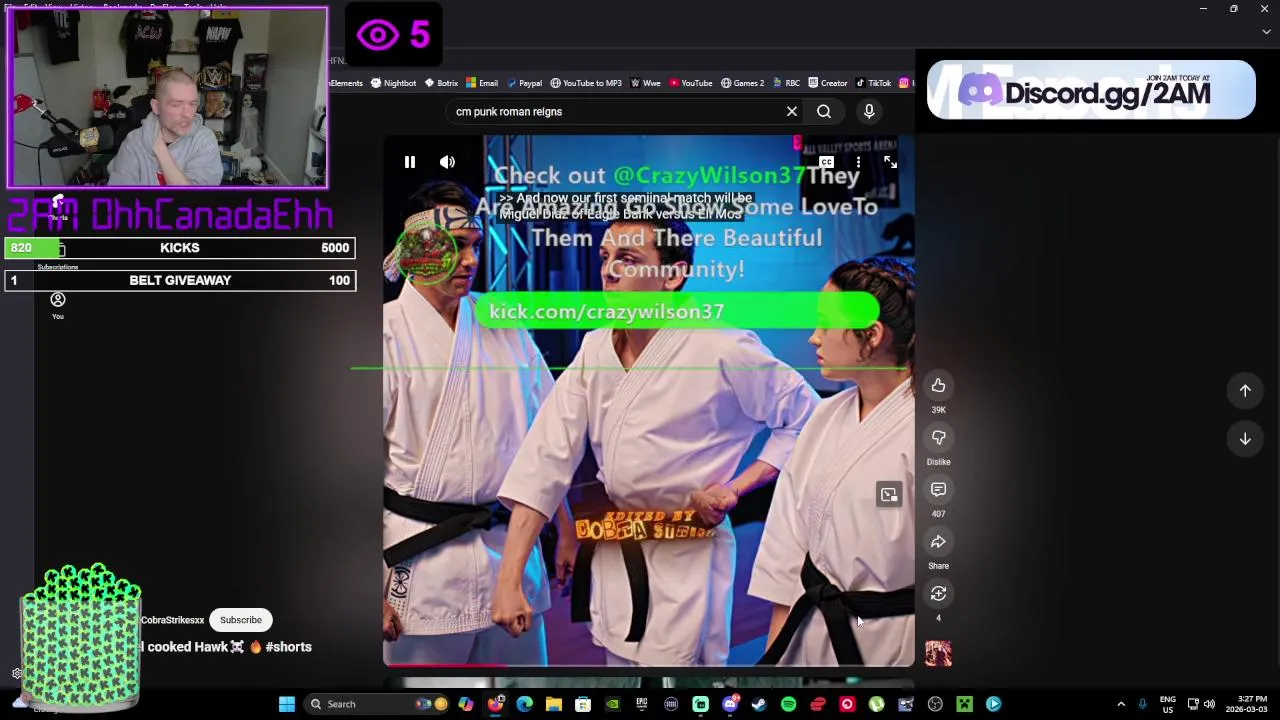Click the Dislike thumbs-down button
The image size is (1280, 720).
coord(938,438)
